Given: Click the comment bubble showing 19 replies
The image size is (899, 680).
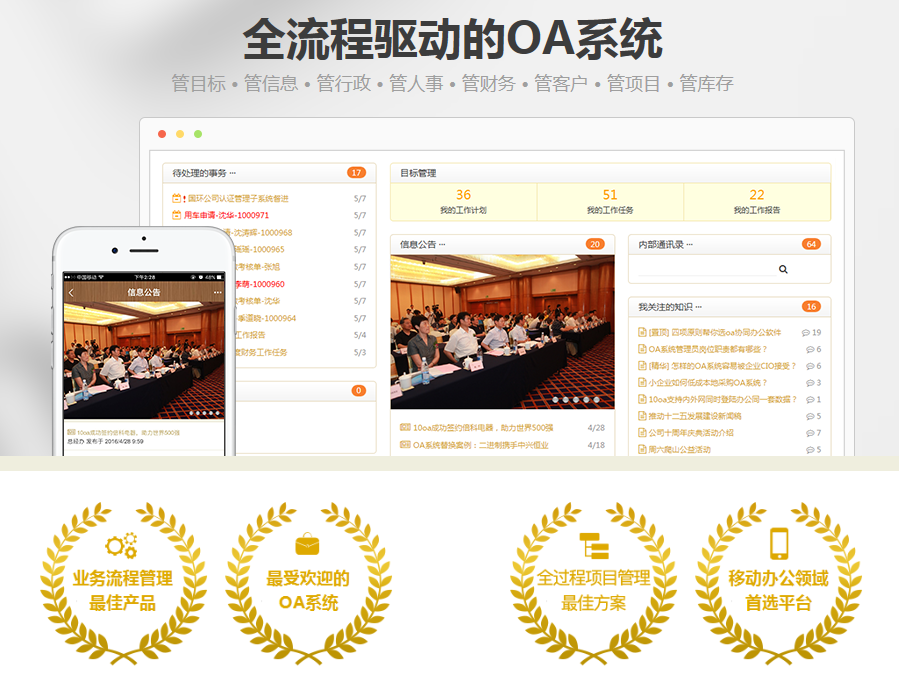Looking at the screenshot, I should tap(807, 332).
